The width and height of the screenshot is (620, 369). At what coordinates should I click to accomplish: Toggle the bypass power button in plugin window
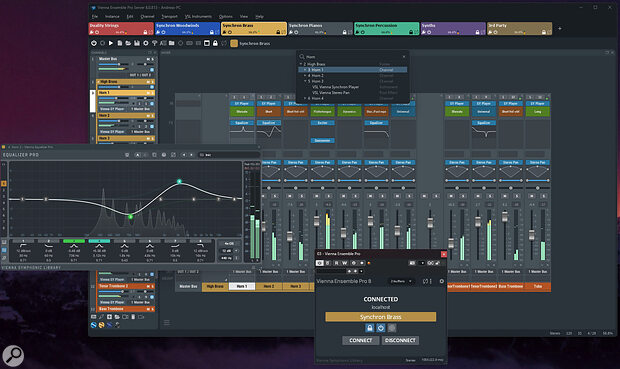click(320, 263)
